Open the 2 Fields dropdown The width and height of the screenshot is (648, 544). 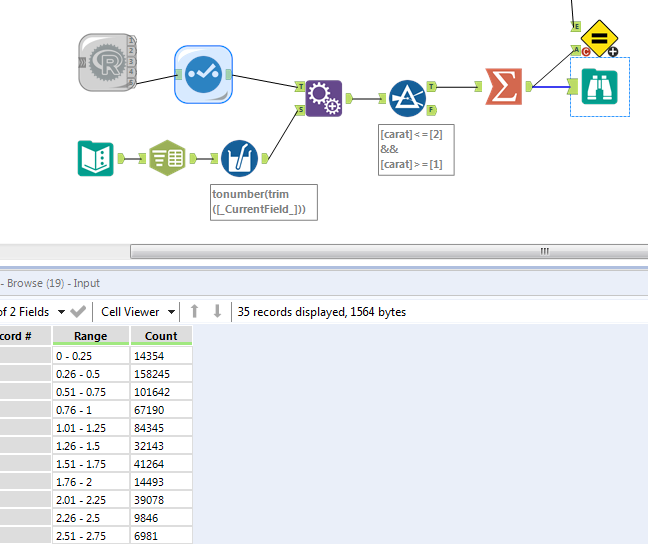pos(61,312)
